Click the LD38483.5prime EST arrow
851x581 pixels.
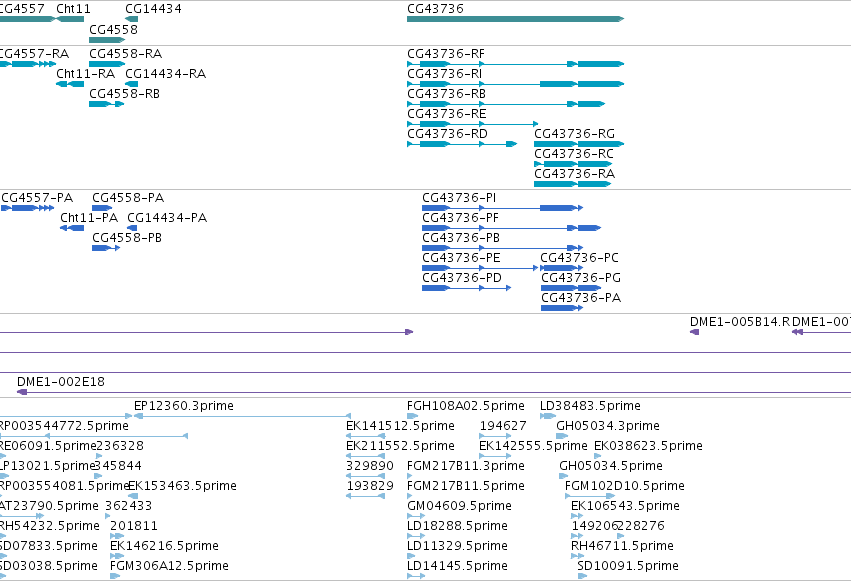pyautogui.click(x=548, y=416)
